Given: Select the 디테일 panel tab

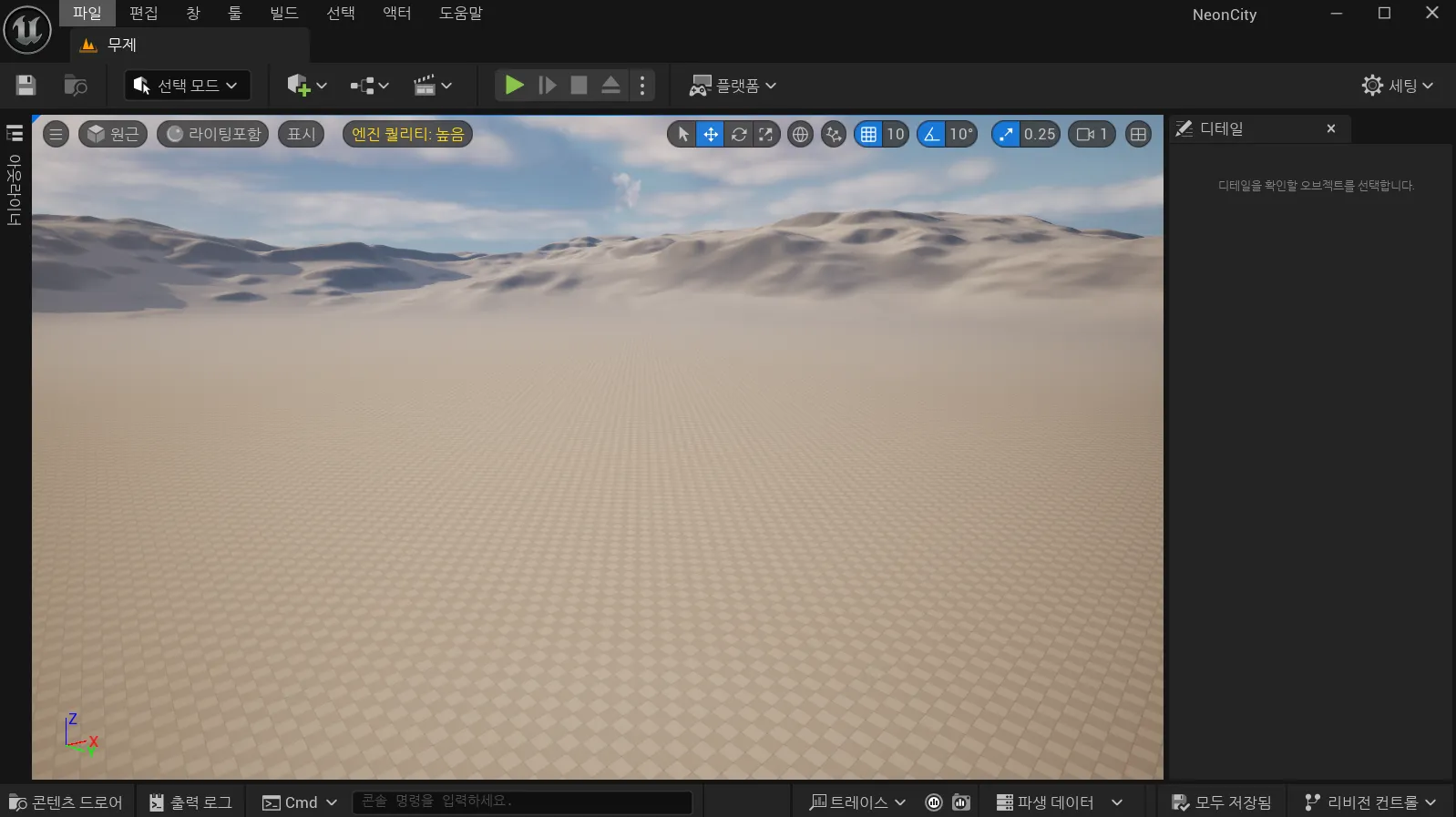Looking at the screenshot, I should [x=1258, y=128].
